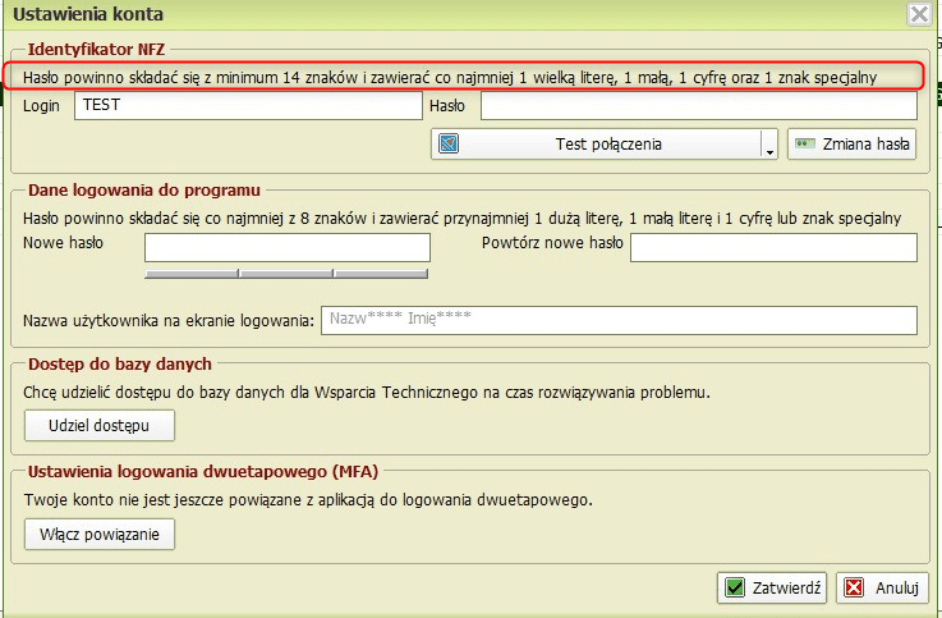Viewport: 942px width, 618px height.
Task: Click the red X icon on Anuluj
Action: [x=854, y=587]
